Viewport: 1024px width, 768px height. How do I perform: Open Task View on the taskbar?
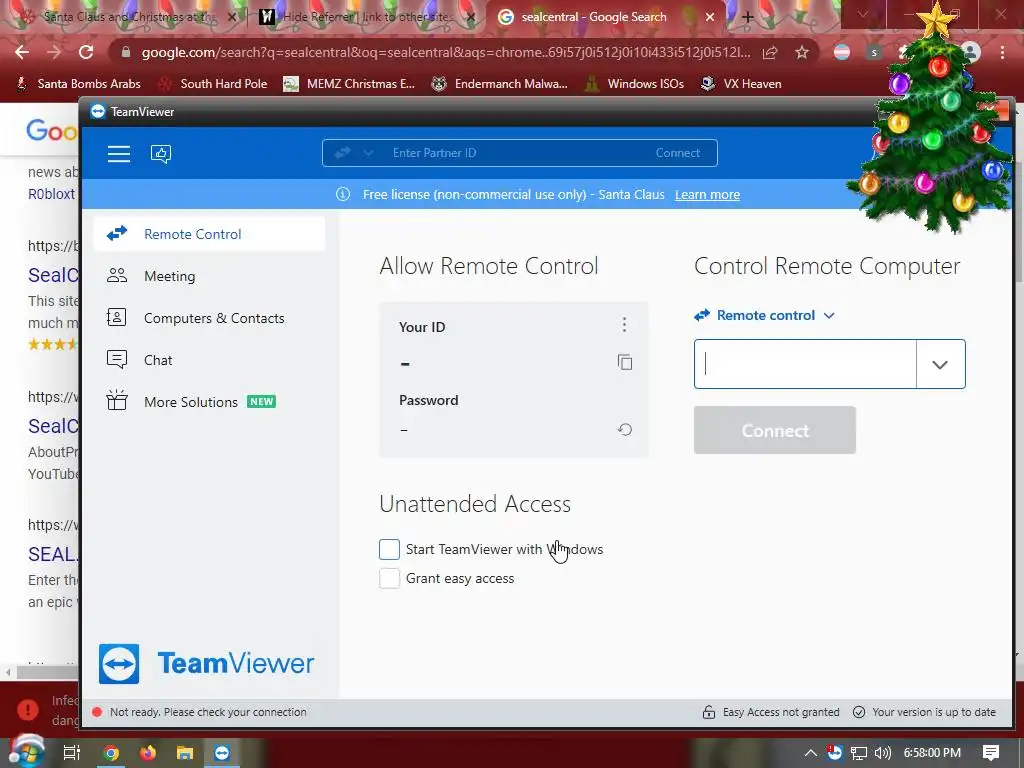tap(72, 753)
